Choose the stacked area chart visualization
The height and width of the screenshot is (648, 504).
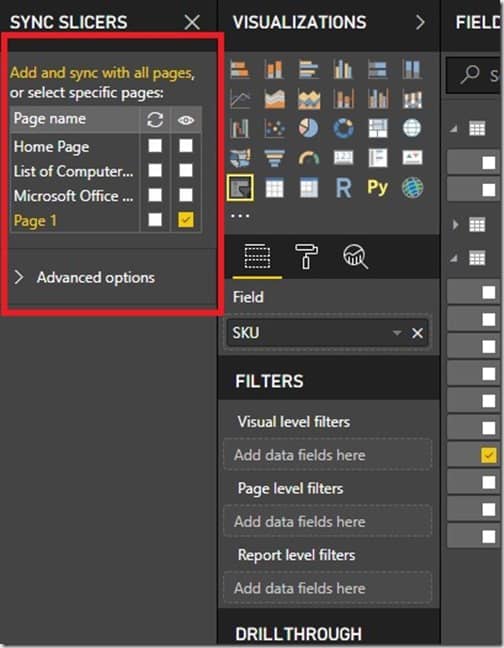309,99
